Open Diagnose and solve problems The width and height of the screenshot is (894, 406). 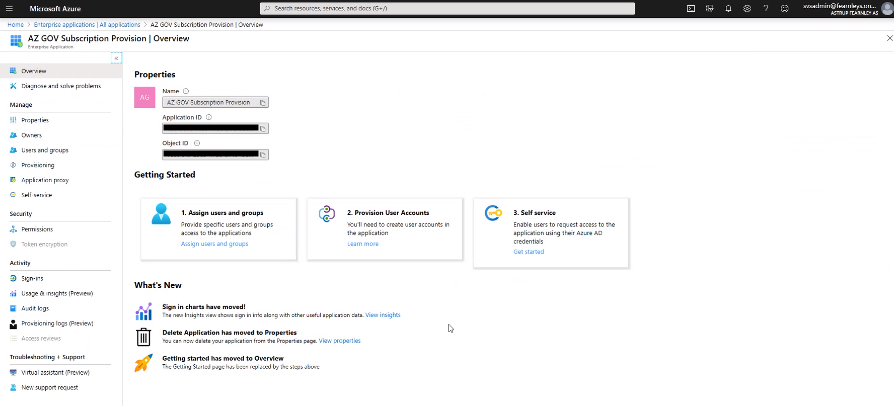point(61,86)
